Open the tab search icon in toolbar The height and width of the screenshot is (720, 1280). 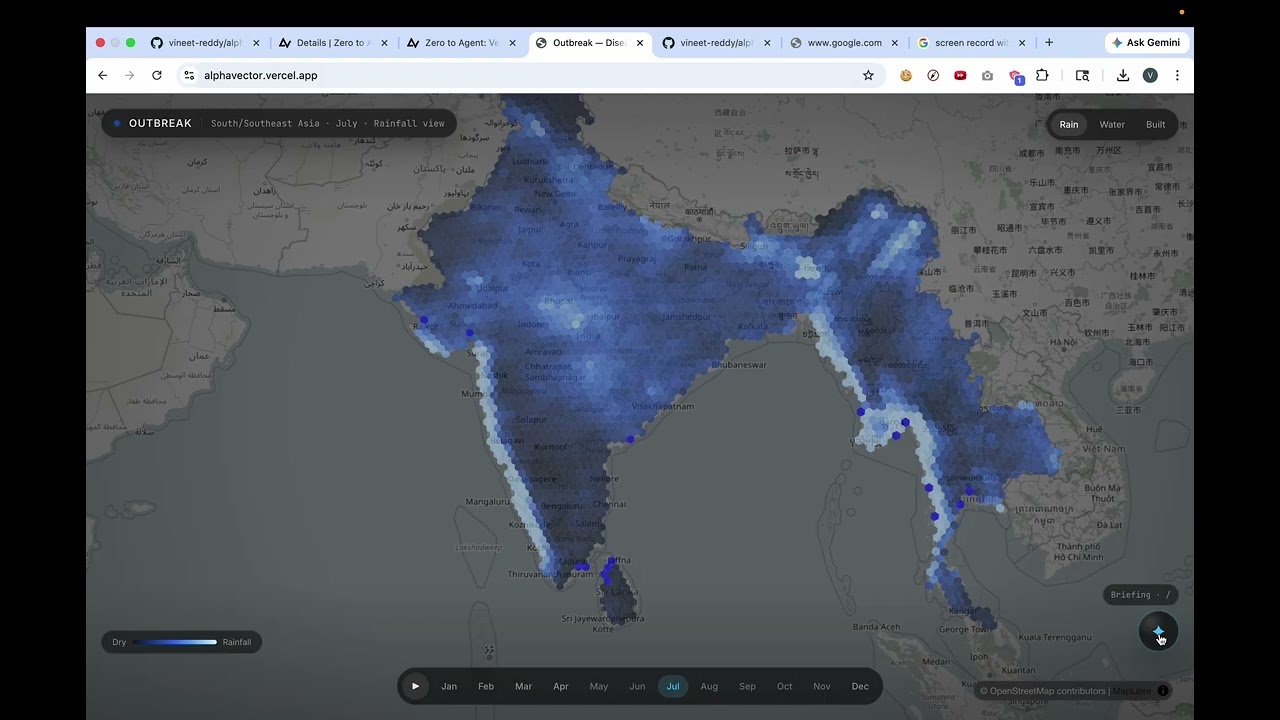pyautogui.click(x=1082, y=75)
